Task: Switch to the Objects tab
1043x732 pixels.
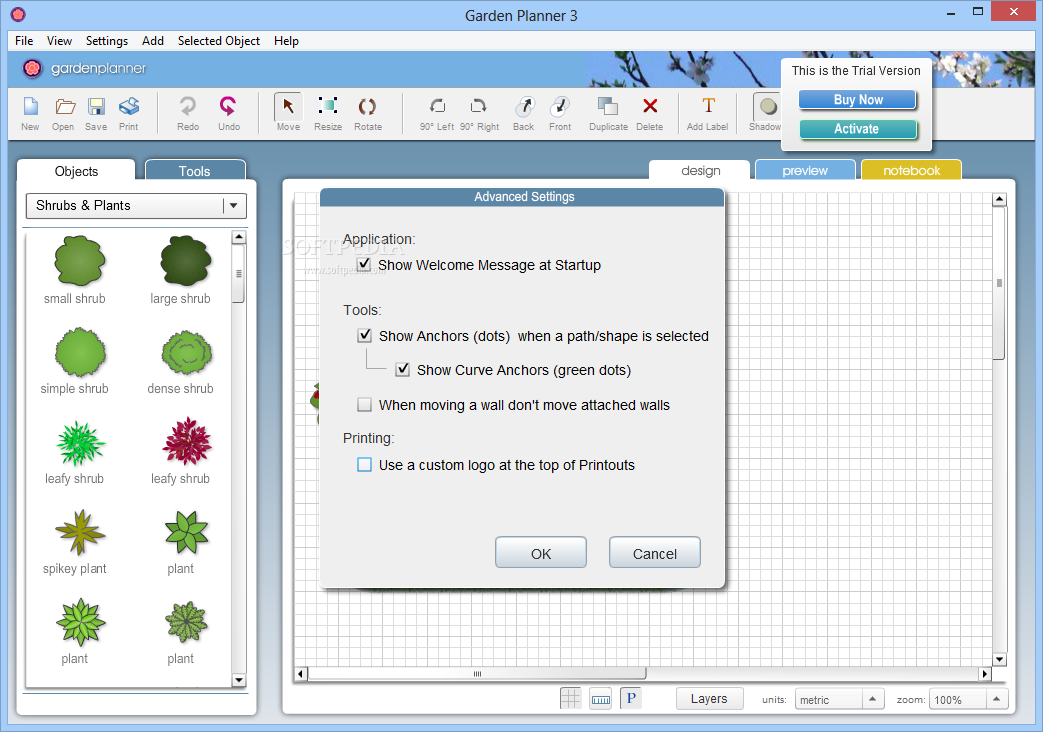Action: coord(76,171)
